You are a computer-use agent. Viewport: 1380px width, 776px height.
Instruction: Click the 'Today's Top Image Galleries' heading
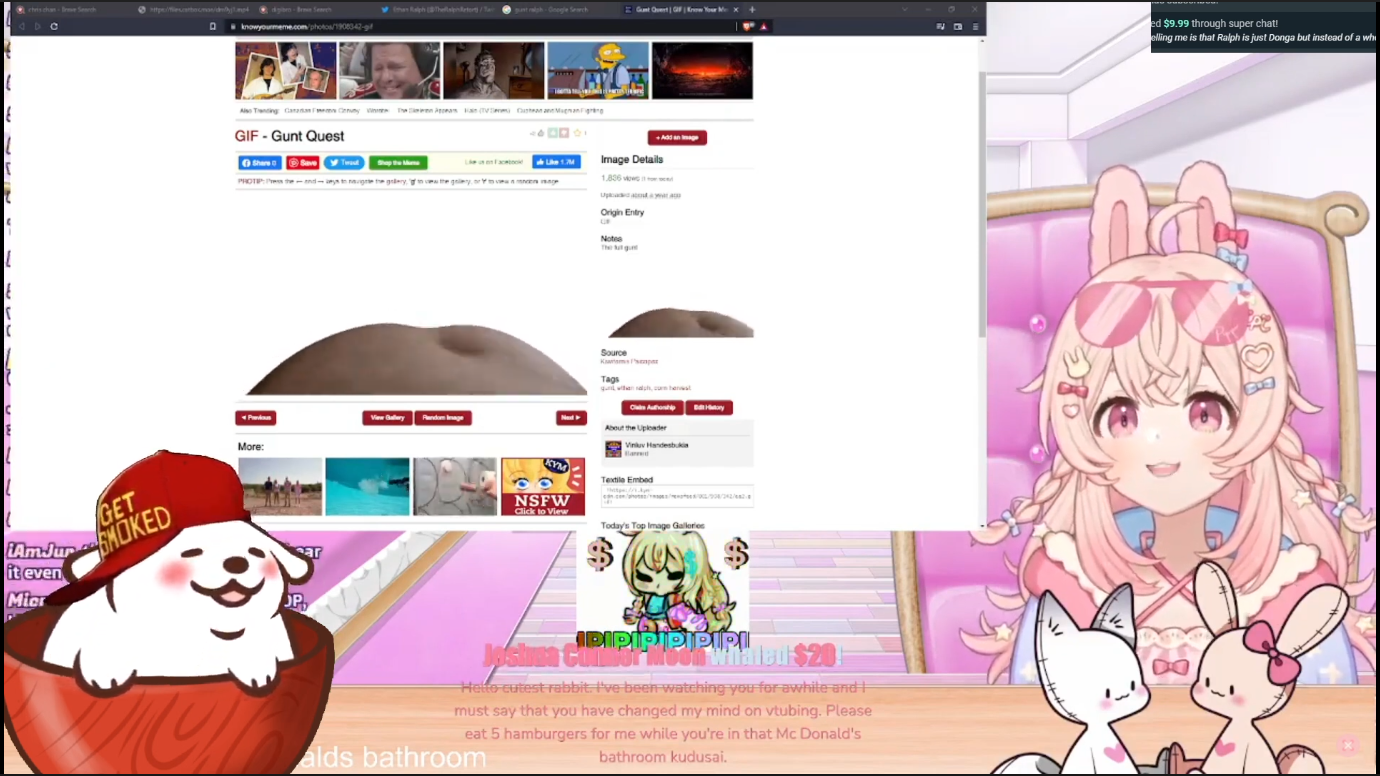[653, 525]
